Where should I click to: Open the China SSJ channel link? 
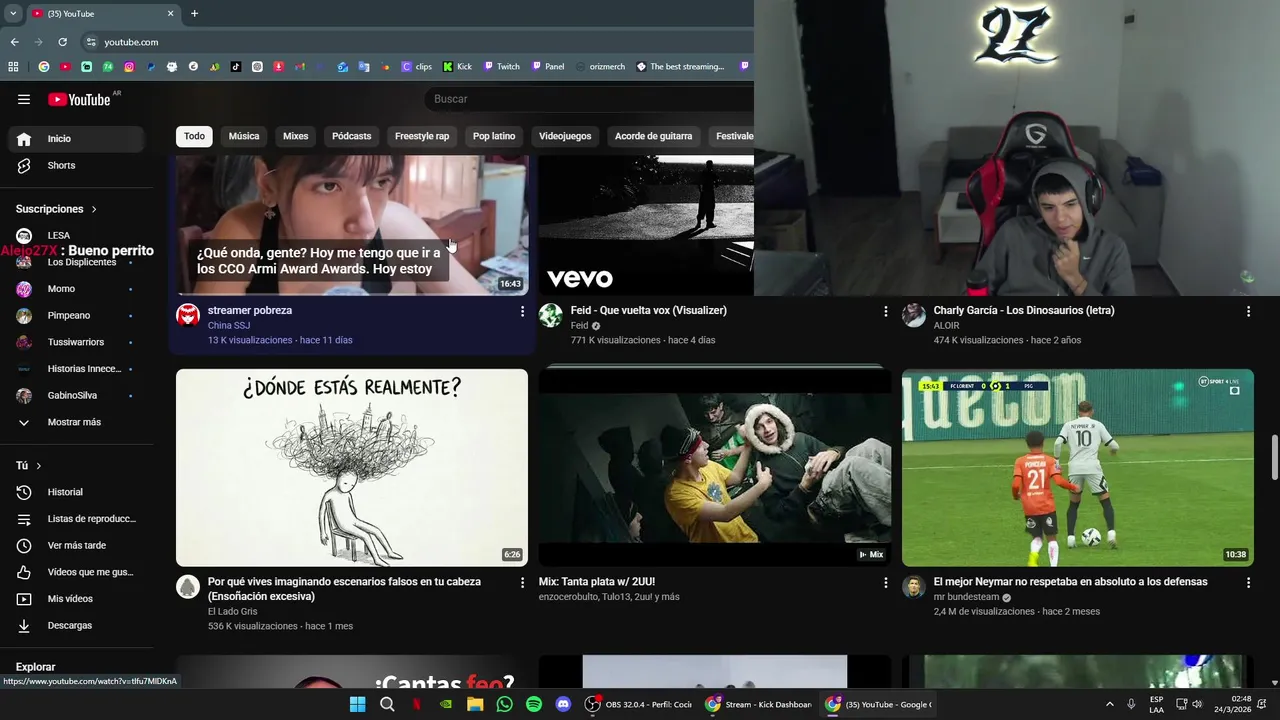229,325
